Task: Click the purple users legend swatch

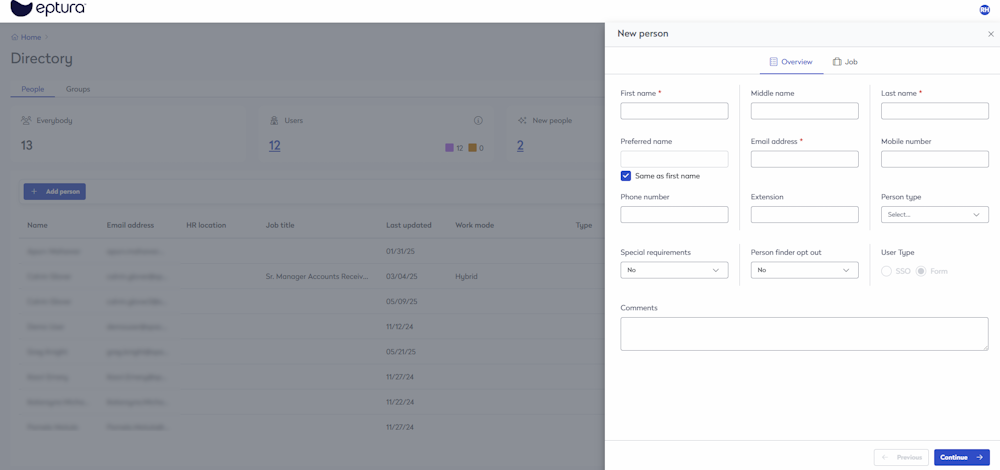Action: tap(449, 148)
